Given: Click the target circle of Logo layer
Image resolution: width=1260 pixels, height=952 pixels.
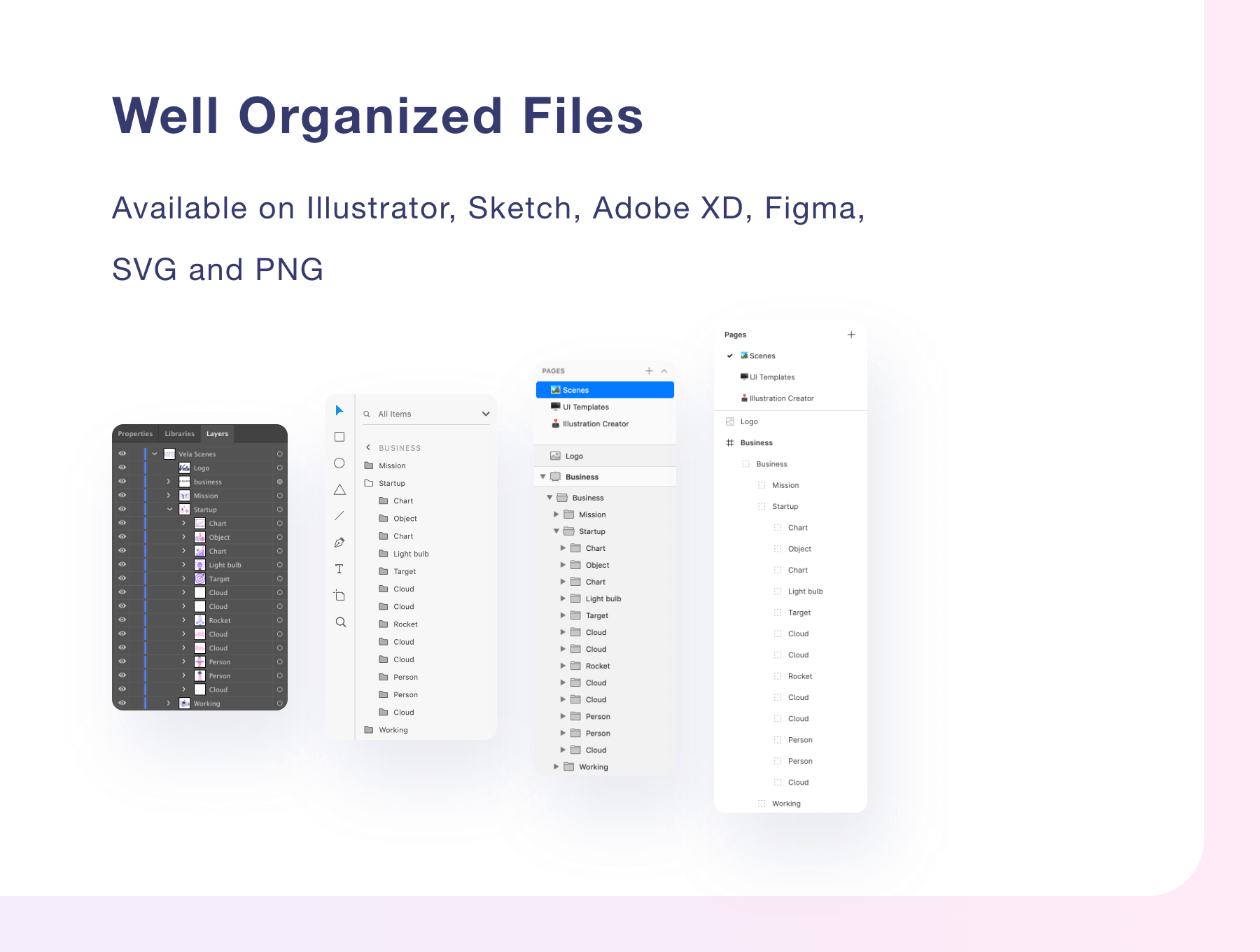Looking at the screenshot, I should point(279,468).
